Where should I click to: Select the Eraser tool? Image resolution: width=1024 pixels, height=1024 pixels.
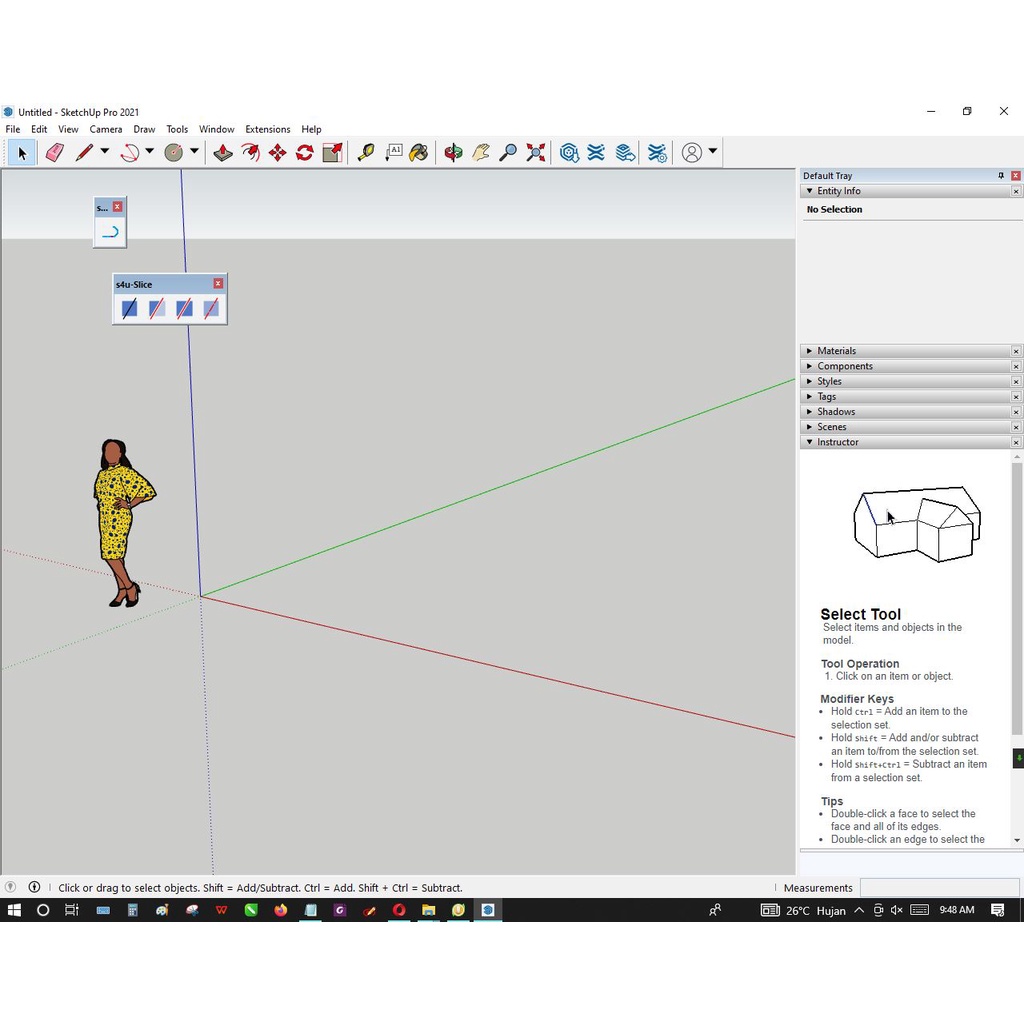click(x=54, y=153)
